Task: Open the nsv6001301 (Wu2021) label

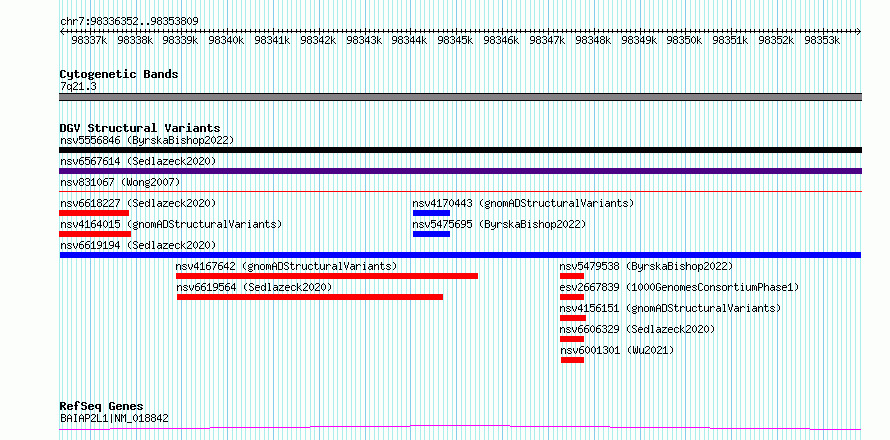Action: point(617,350)
